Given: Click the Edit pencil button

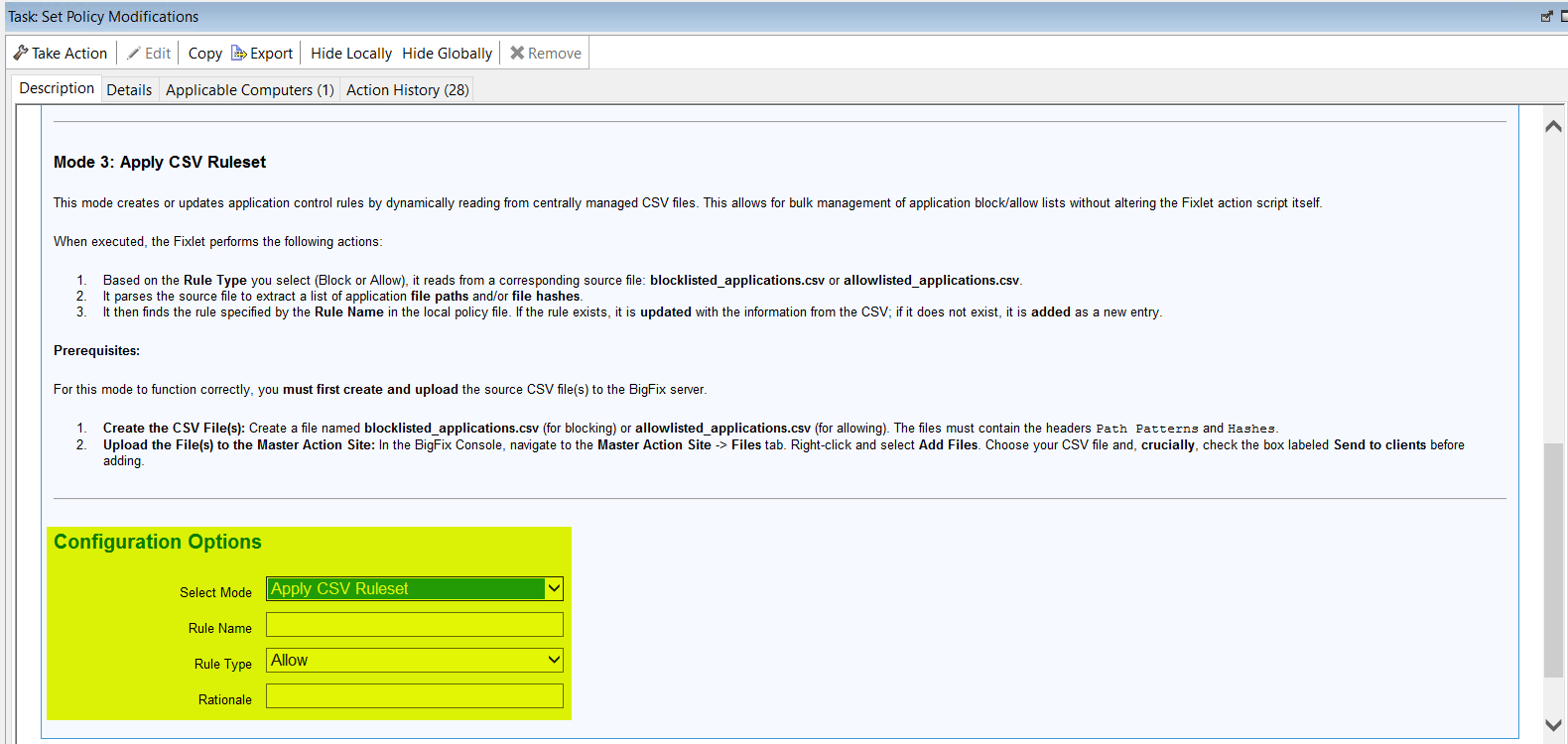Looking at the screenshot, I should click(149, 54).
